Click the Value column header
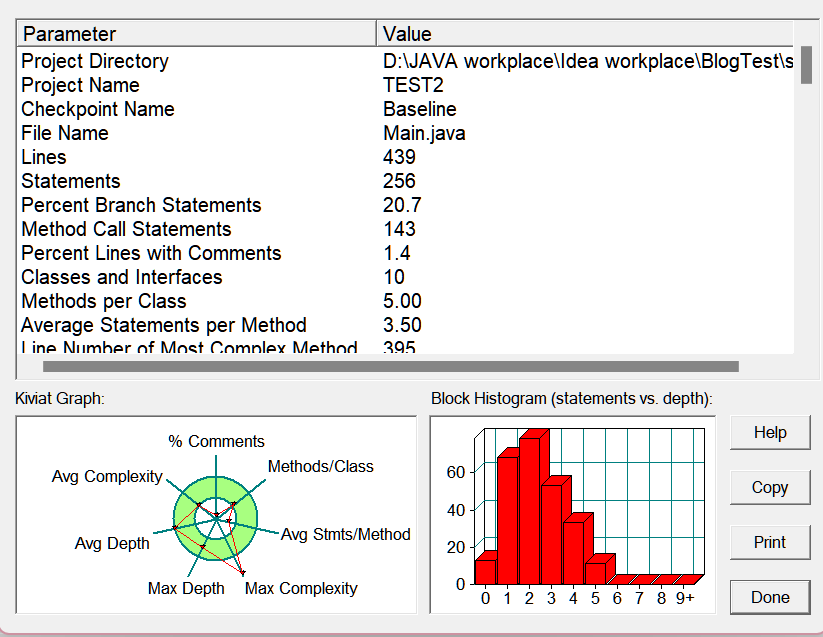This screenshot has width=823, height=637. point(585,34)
